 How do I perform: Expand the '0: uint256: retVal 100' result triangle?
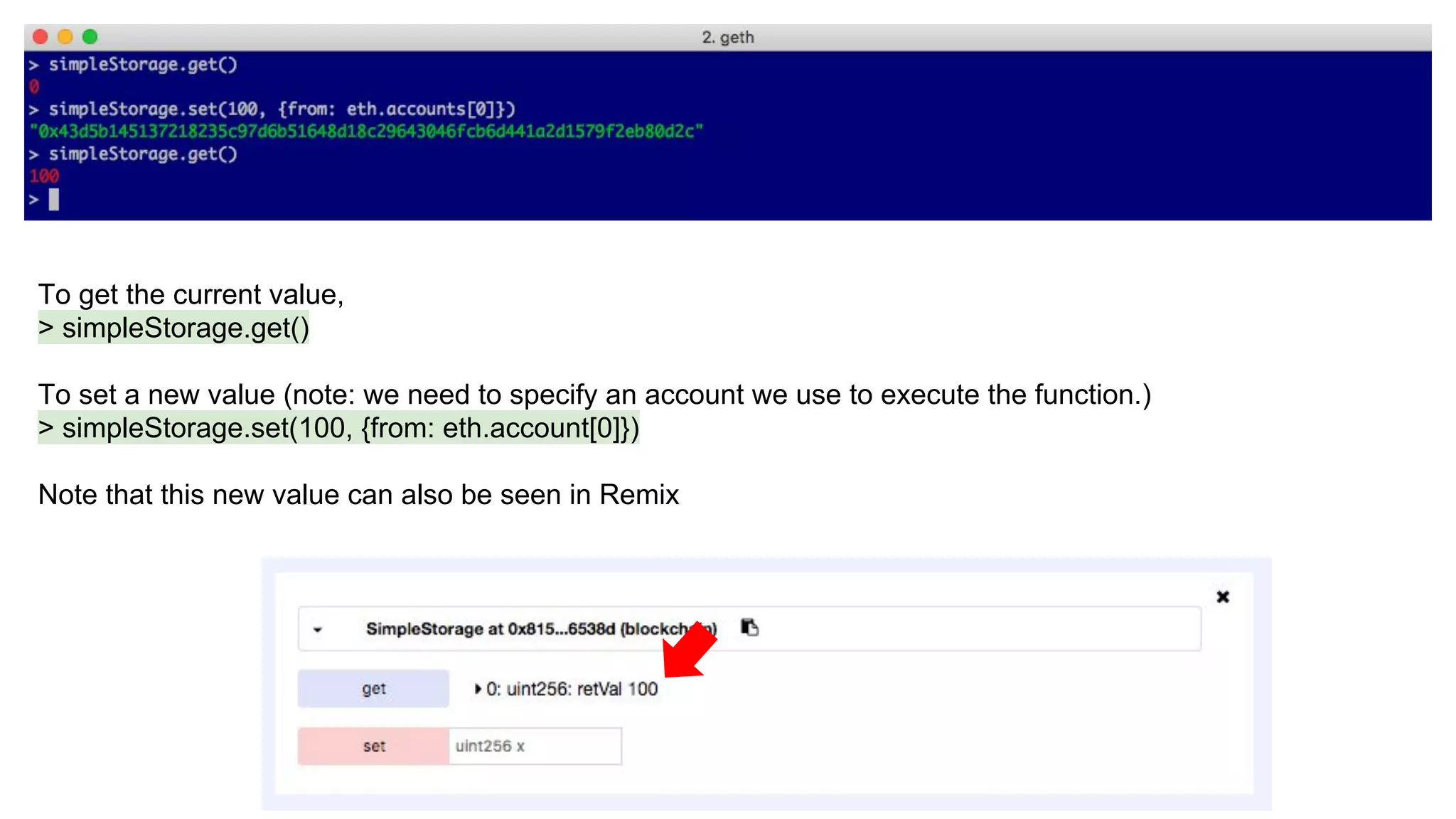coord(478,689)
